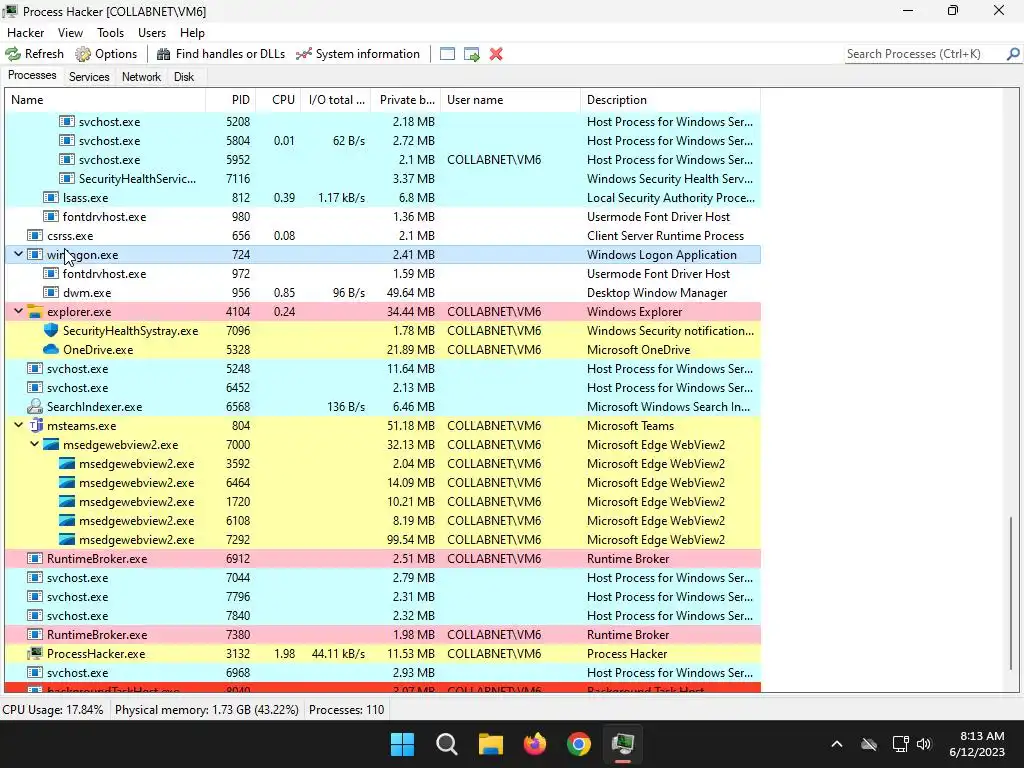Select svchost.exe PID 5248 row
Screen dimensions: 1024x768
click(383, 368)
